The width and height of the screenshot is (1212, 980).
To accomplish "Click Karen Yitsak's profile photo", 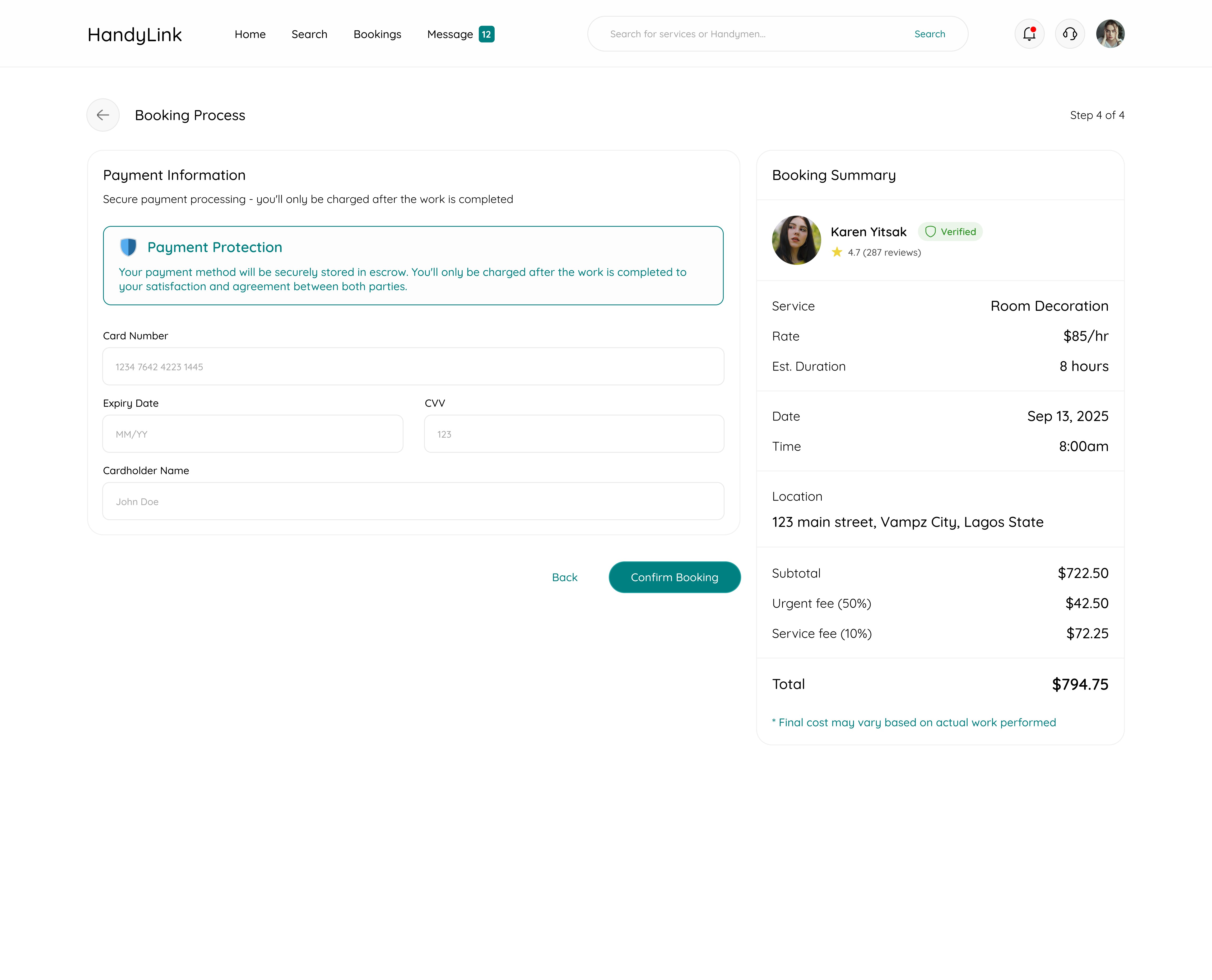I will (796, 240).
